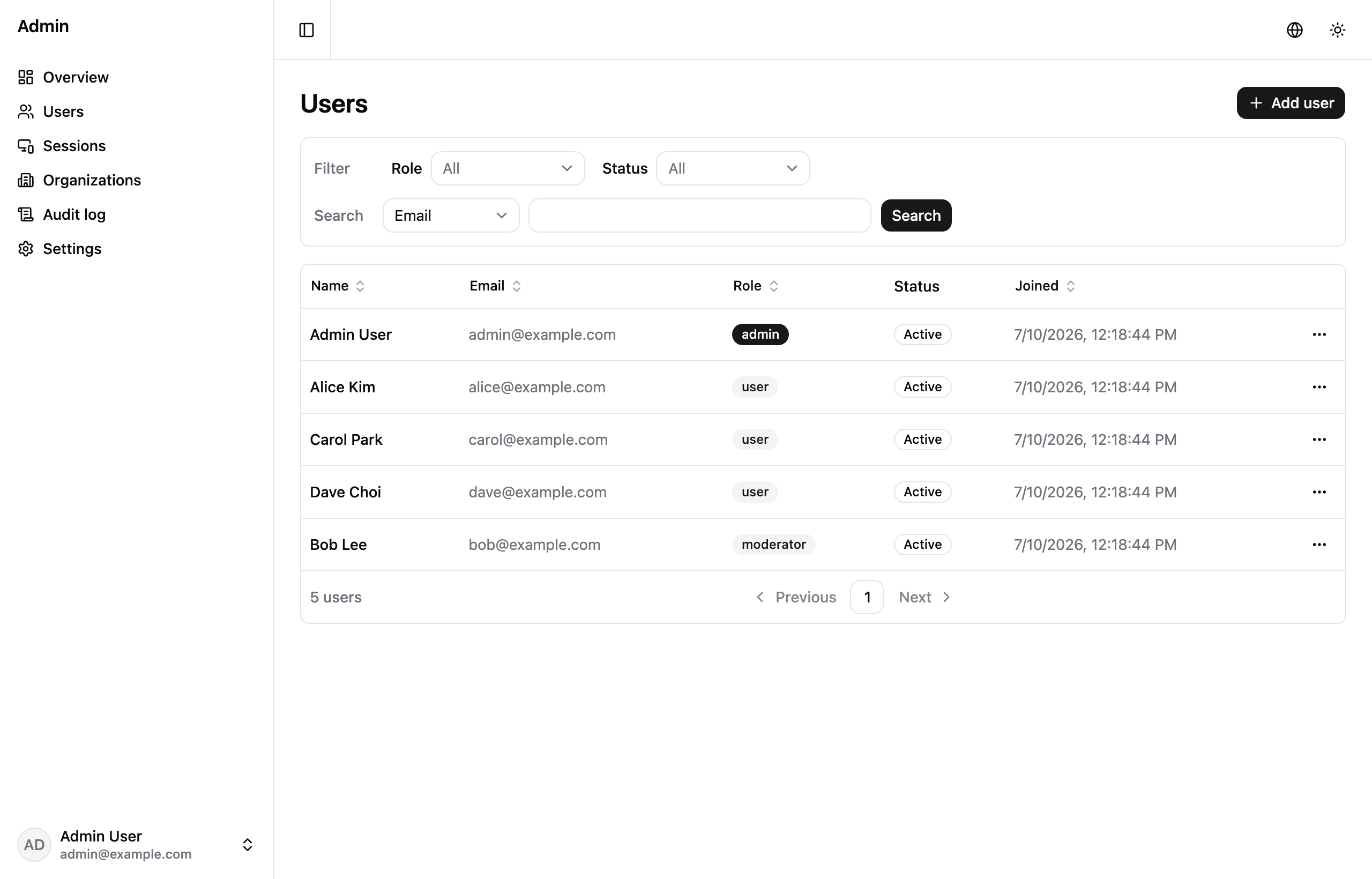
Task: Open actions menu for Carol Park row
Action: (1319, 439)
